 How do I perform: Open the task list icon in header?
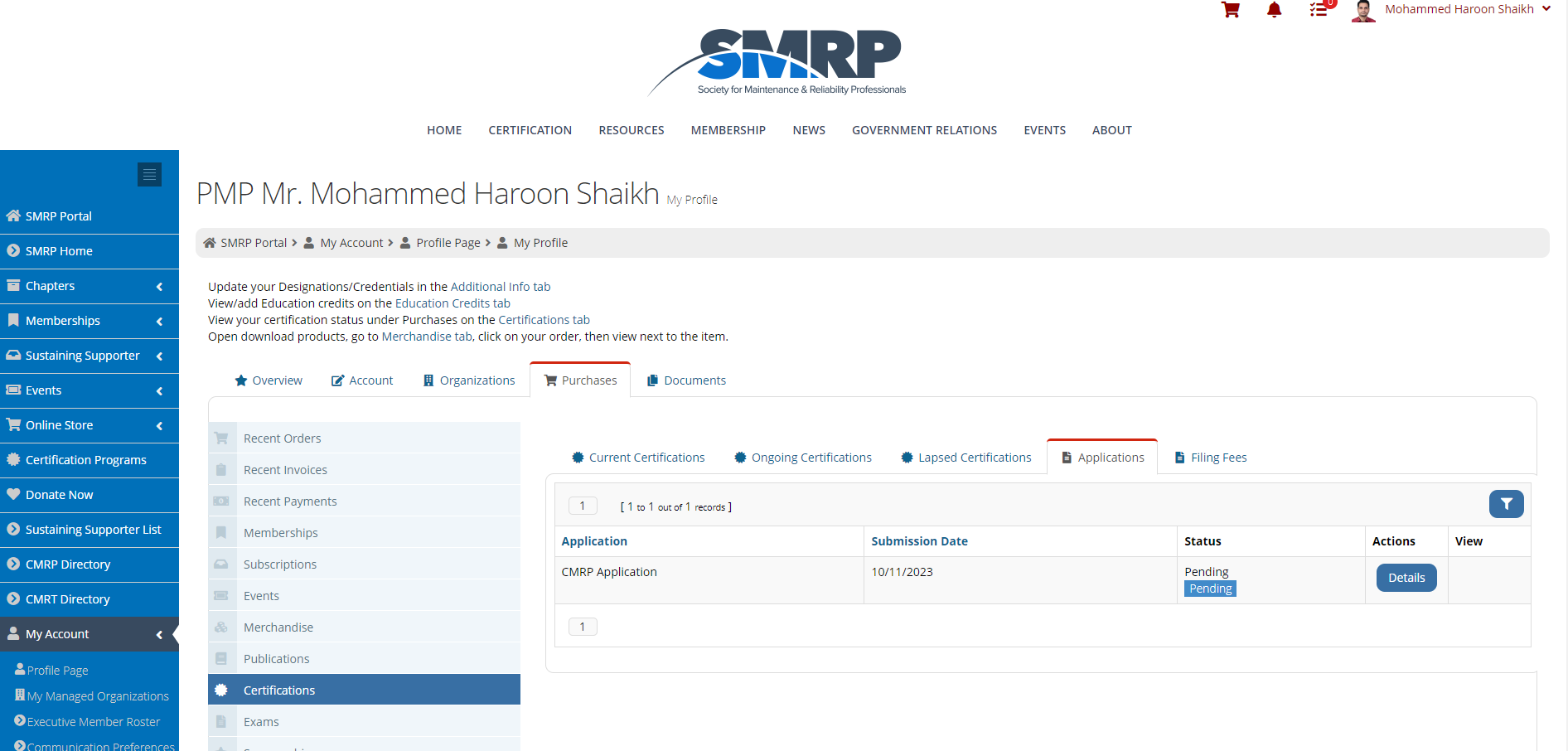(x=1319, y=10)
